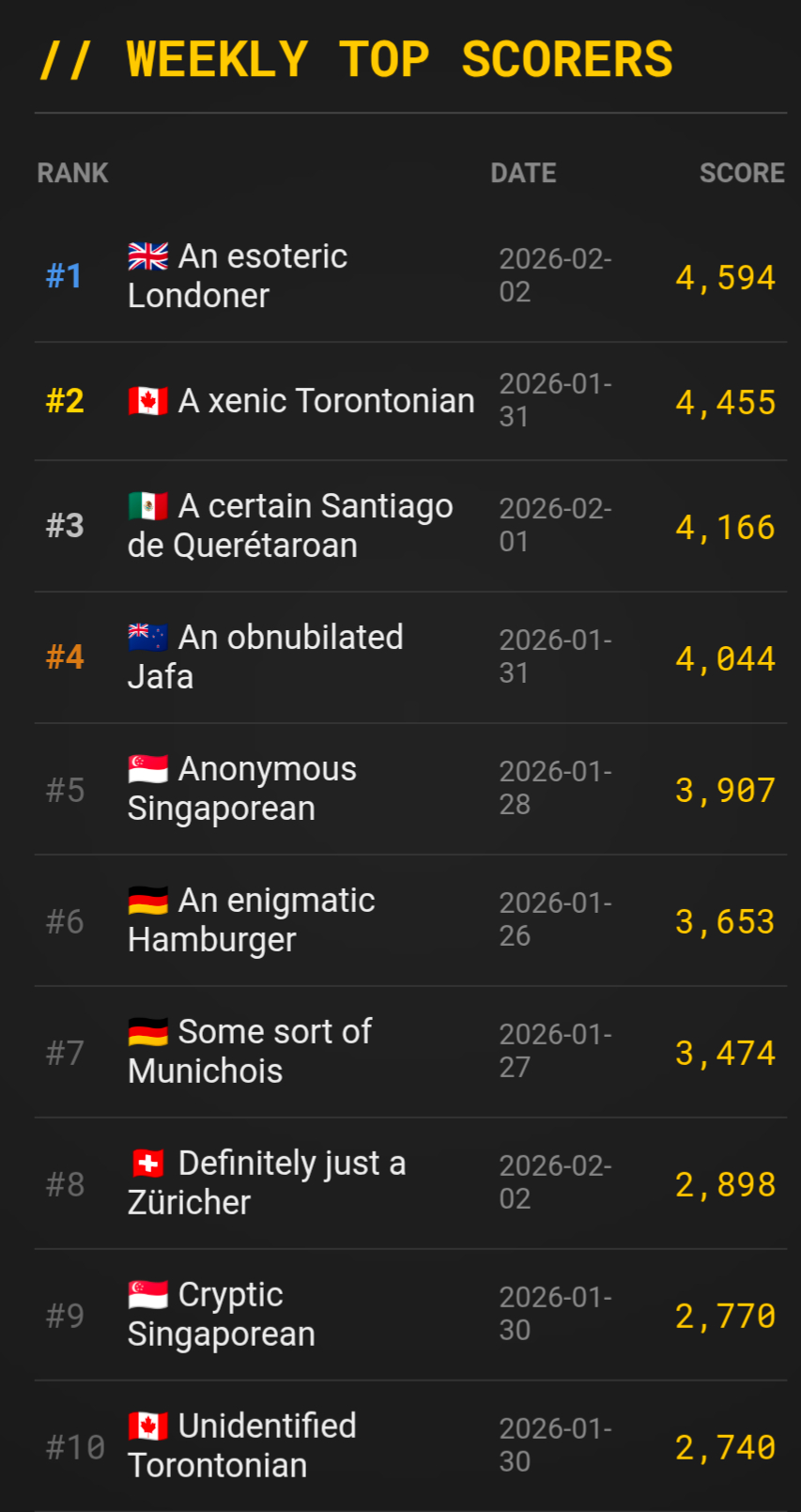Screen dimensions: 801x1512
Task: Click the #4 rank badge
Action: [x=65, y=657]
